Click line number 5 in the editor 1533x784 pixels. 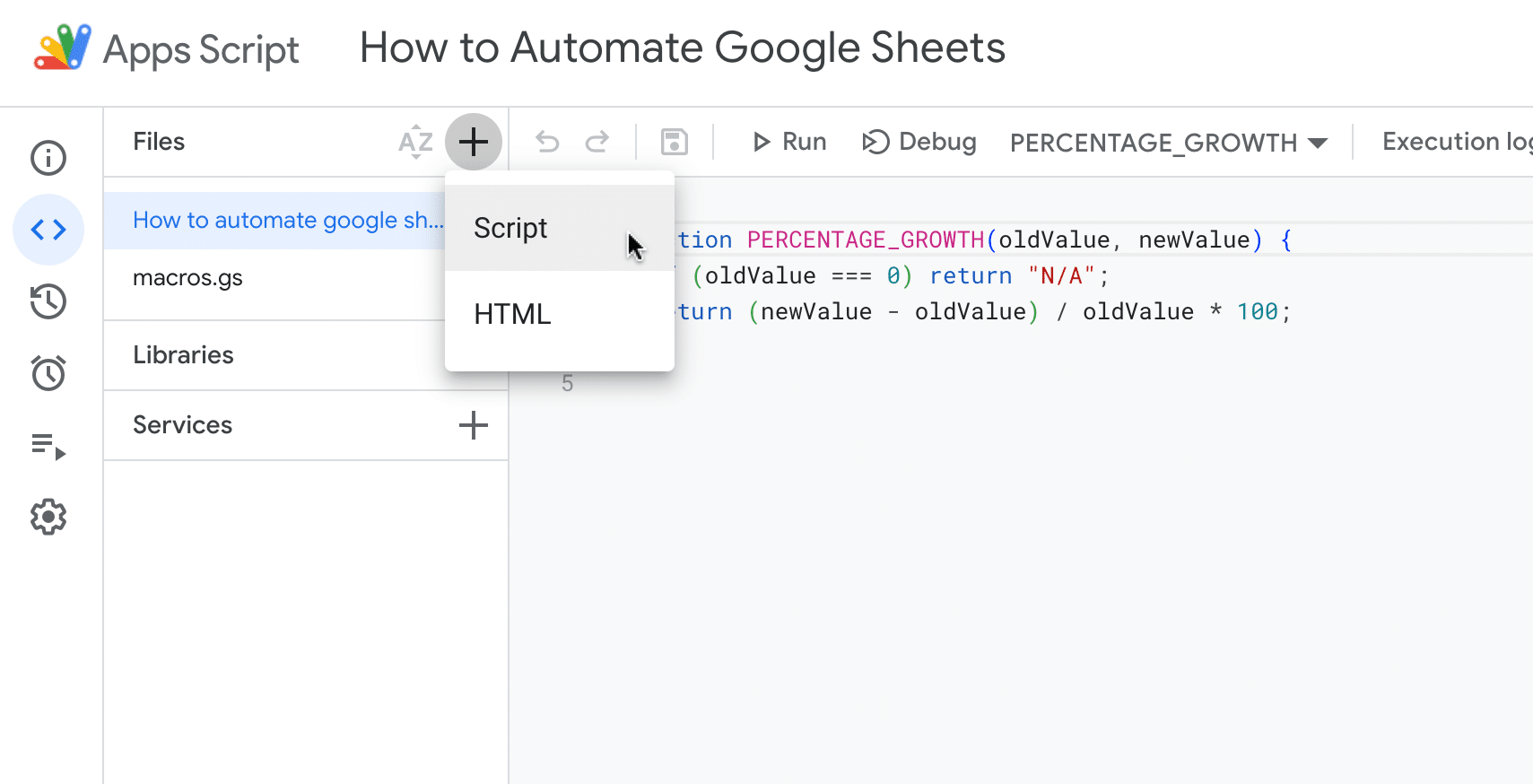tap(567, 384)
